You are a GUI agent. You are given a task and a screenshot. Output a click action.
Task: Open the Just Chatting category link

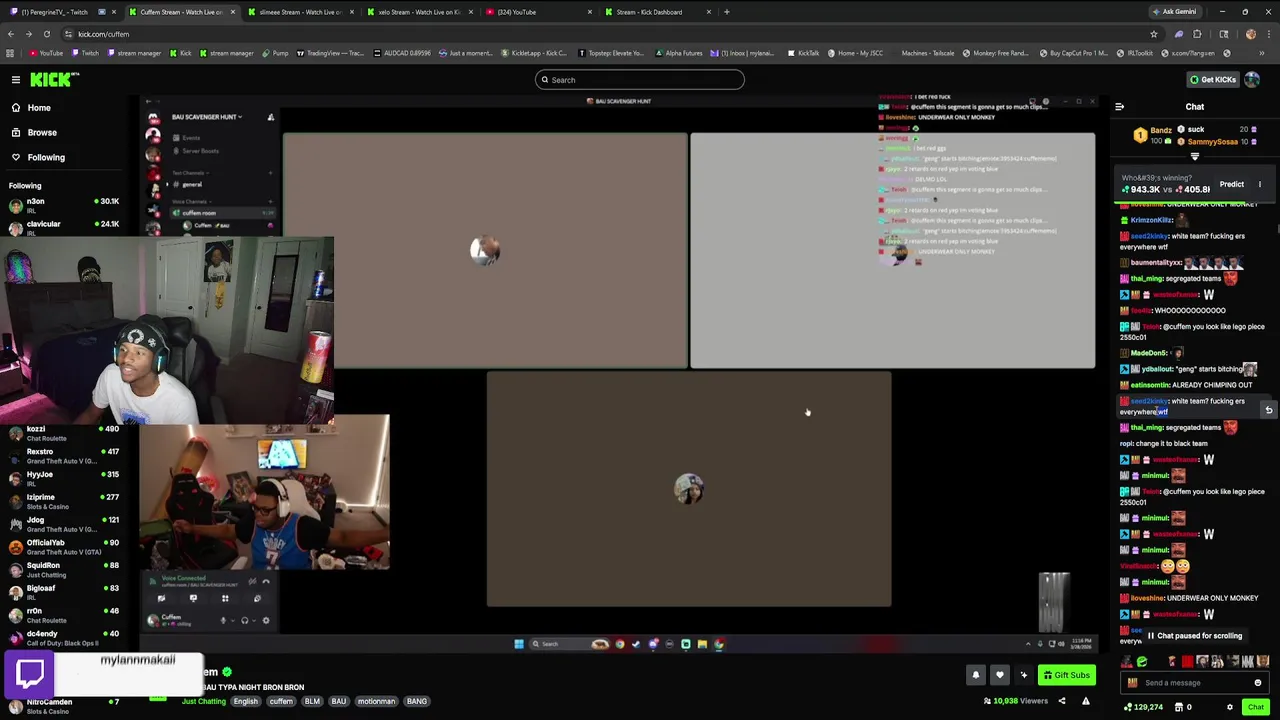pyautogui.click(x=203, y=701)
